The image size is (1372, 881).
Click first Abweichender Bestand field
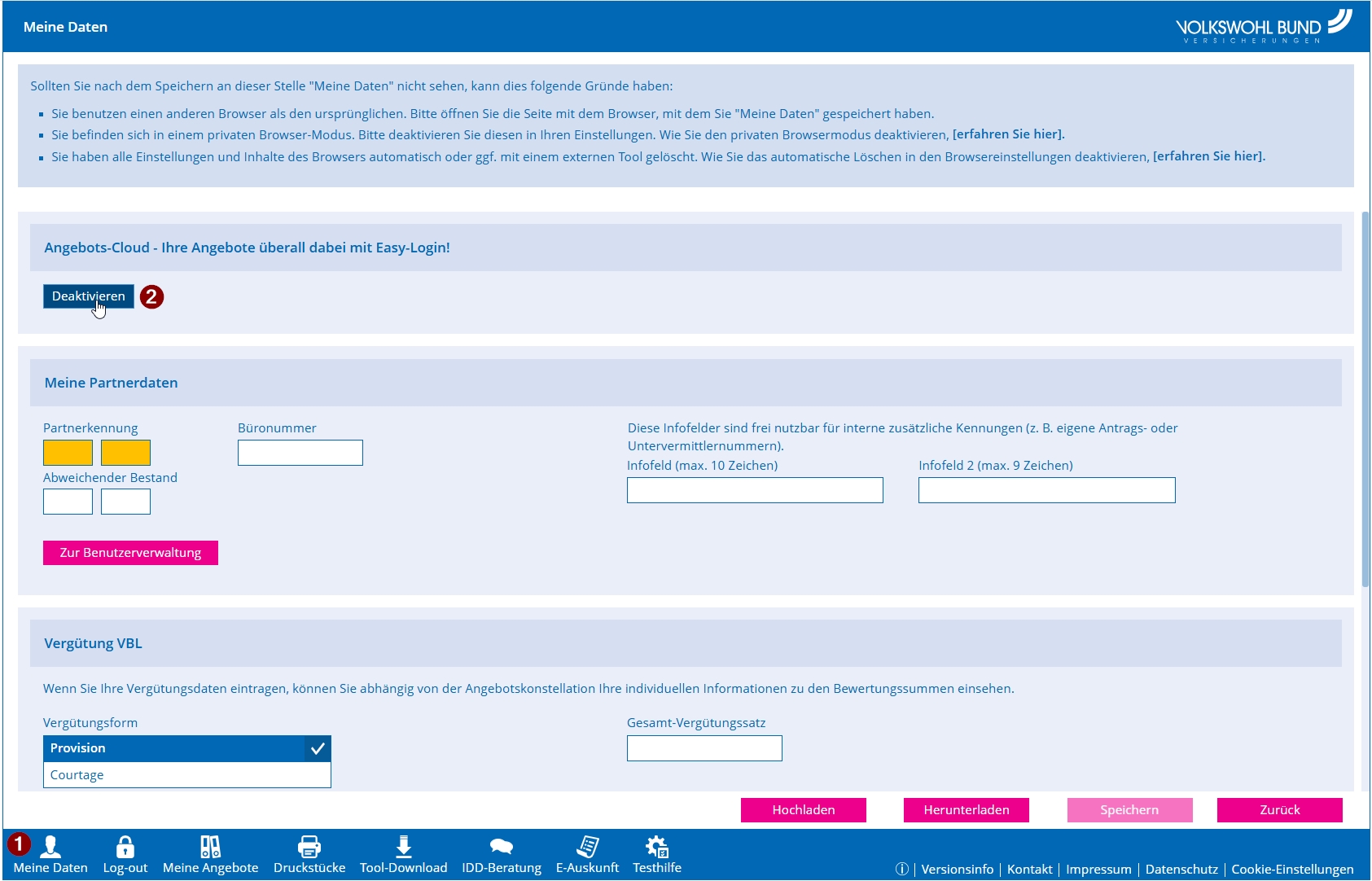(68, 502)
